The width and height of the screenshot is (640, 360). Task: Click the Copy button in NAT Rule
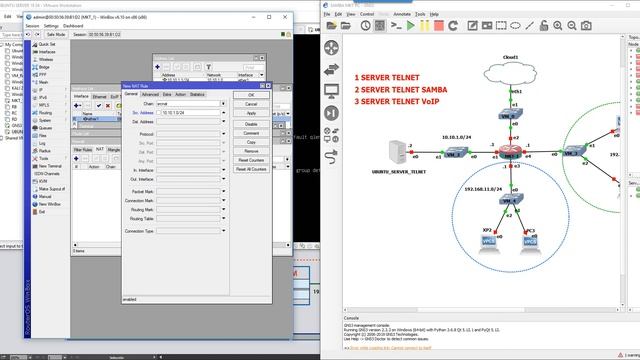click(251, 142)
